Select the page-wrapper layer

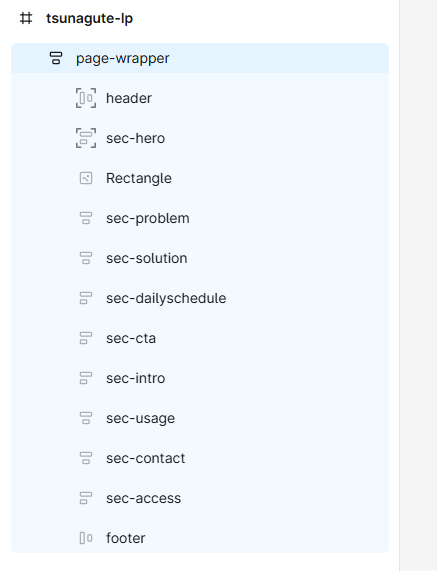pos(200,58)
